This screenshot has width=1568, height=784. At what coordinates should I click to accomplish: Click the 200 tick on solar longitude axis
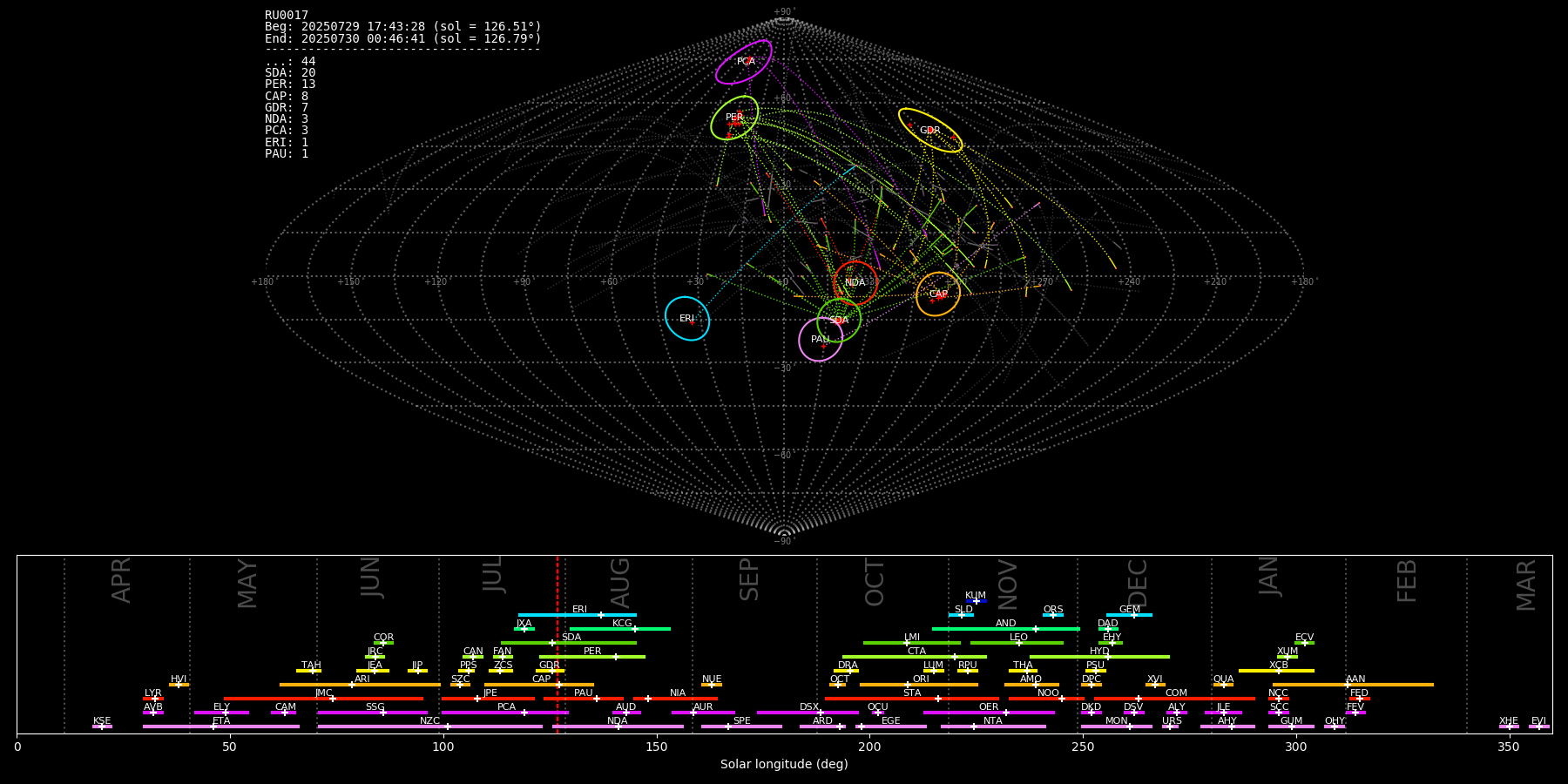coord(869,747)
